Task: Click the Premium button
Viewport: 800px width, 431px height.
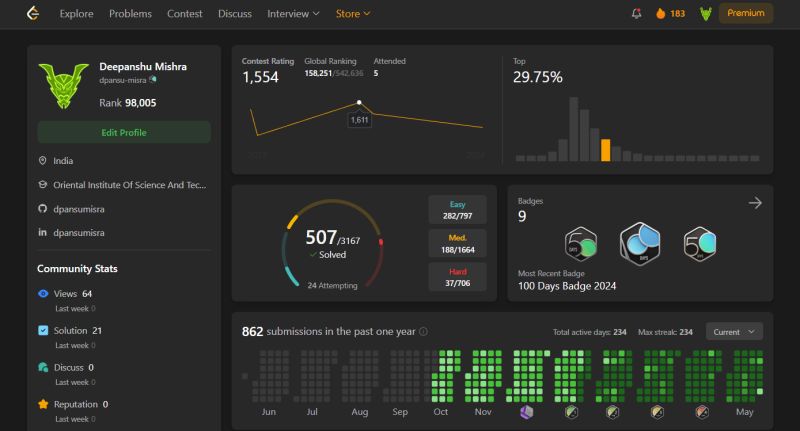Action: (746, 13)
